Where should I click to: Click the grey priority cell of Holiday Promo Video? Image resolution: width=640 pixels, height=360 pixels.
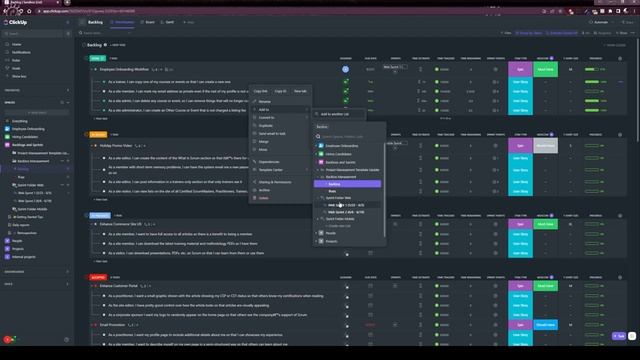545,146
